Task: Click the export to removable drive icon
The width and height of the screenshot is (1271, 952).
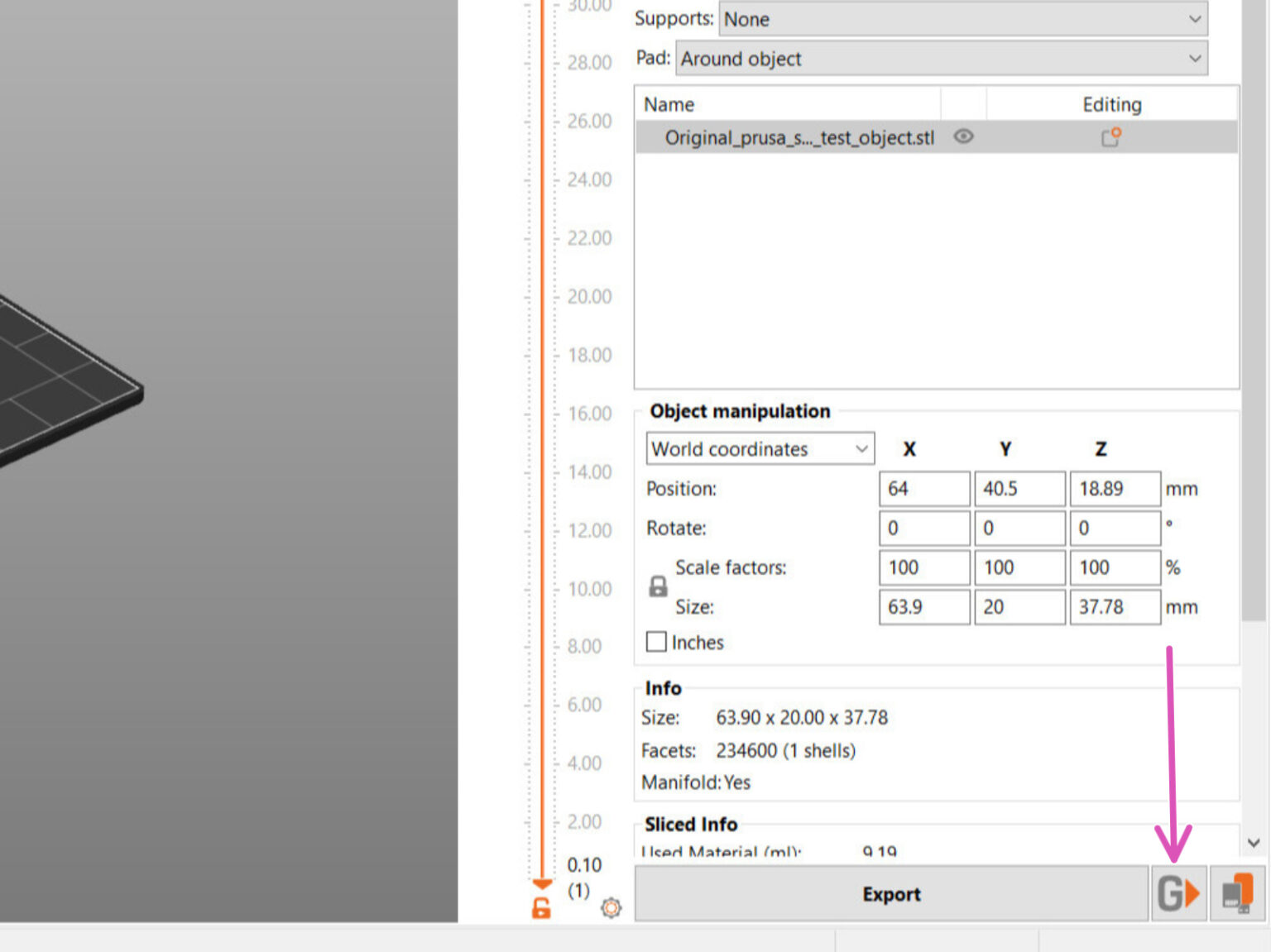Action: 1238,894
